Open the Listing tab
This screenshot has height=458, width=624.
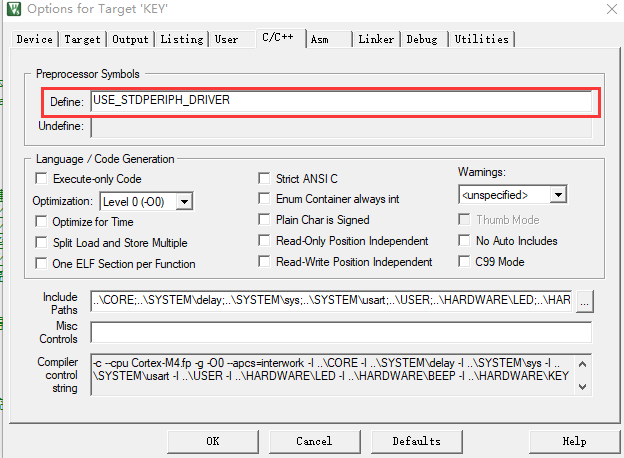(x=182, y=39)
